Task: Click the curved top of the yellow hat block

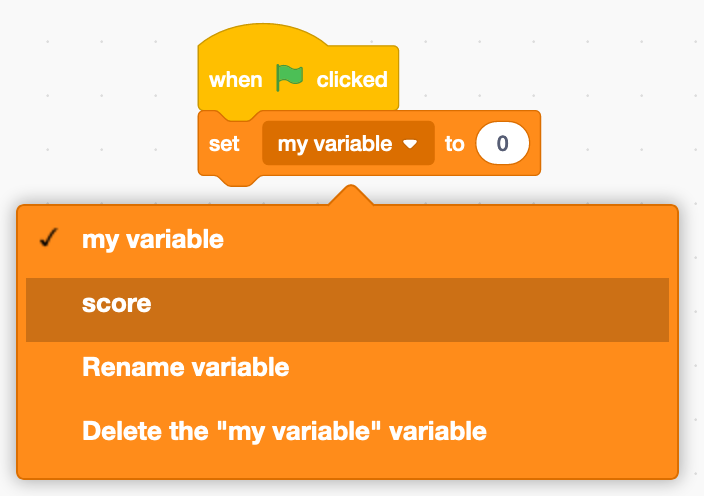Action: tap(263, 34)
